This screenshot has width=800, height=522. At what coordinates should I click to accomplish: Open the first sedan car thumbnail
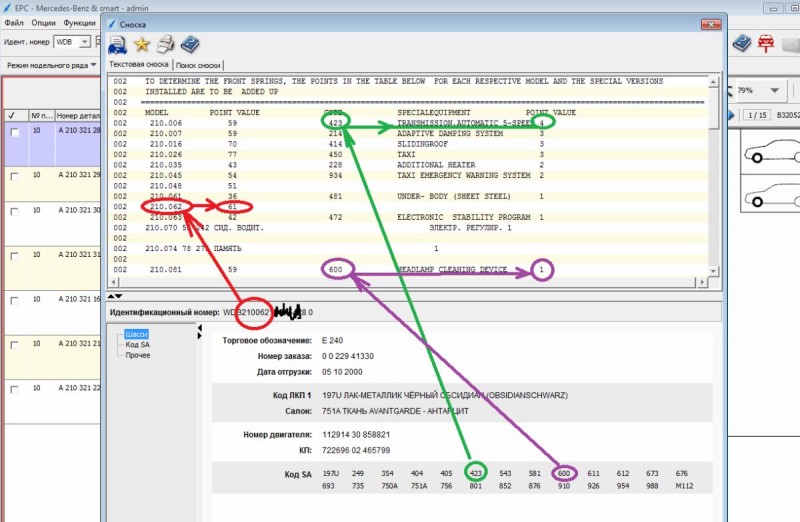(x=770, y=152)
